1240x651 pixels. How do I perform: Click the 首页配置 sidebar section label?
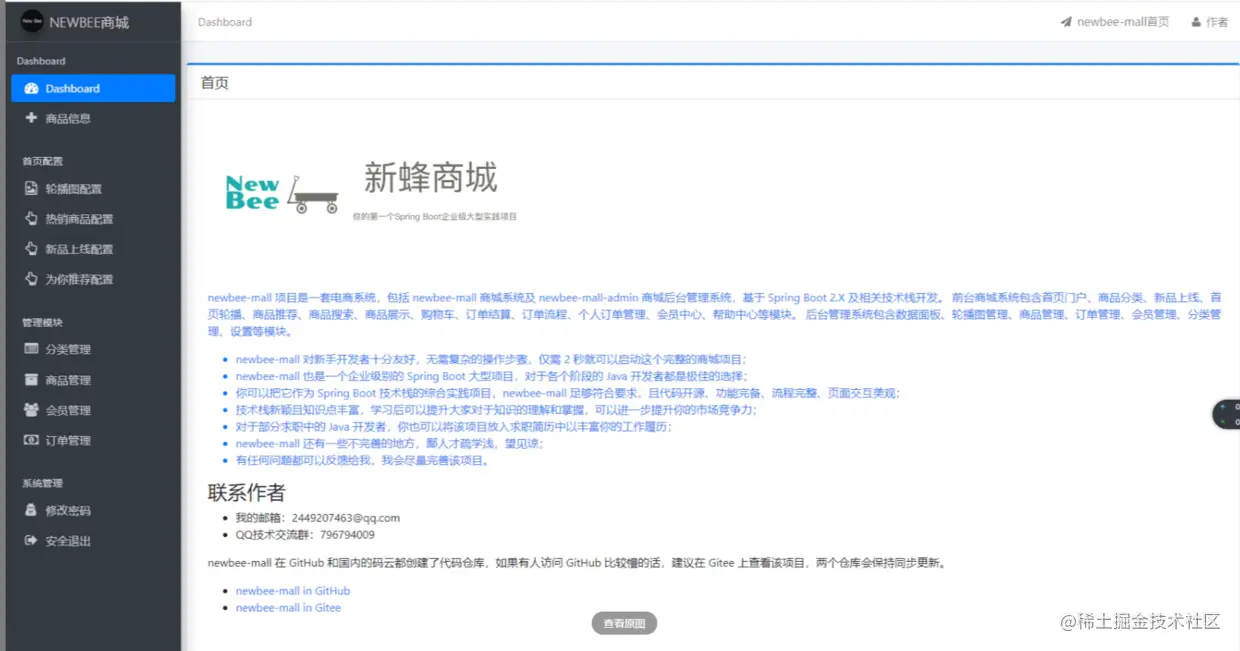pyautogui.click(x=42, y=161)
